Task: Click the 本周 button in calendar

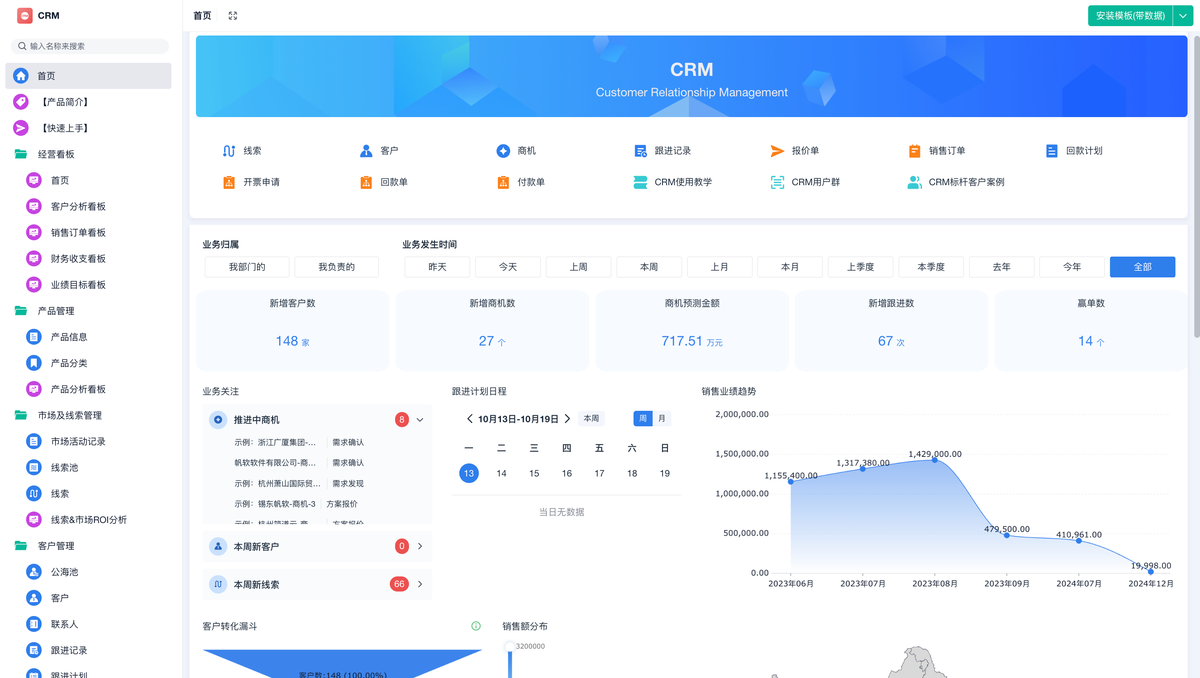Action: (592, 419)
